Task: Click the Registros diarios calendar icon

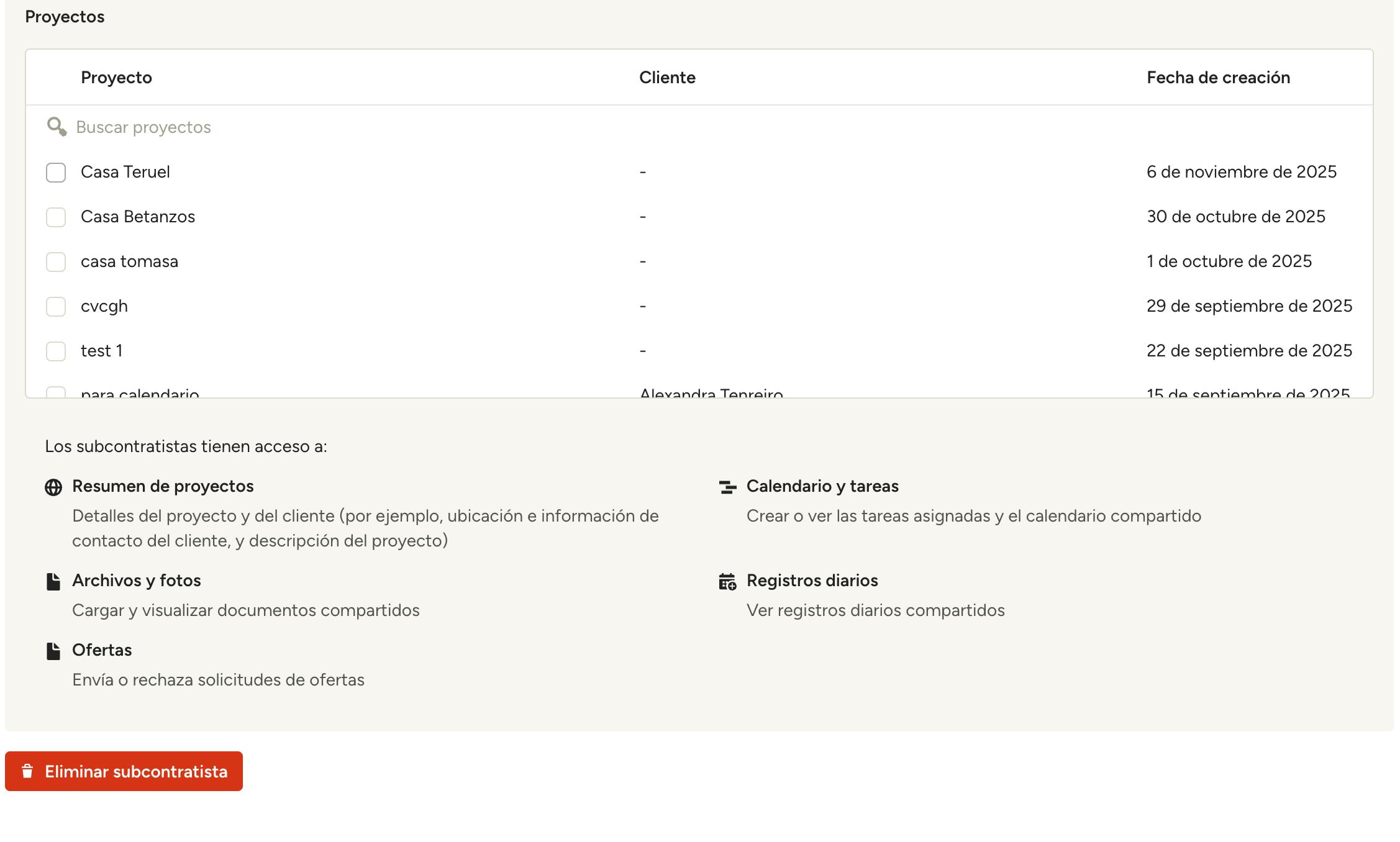Action: click(727, 582)
